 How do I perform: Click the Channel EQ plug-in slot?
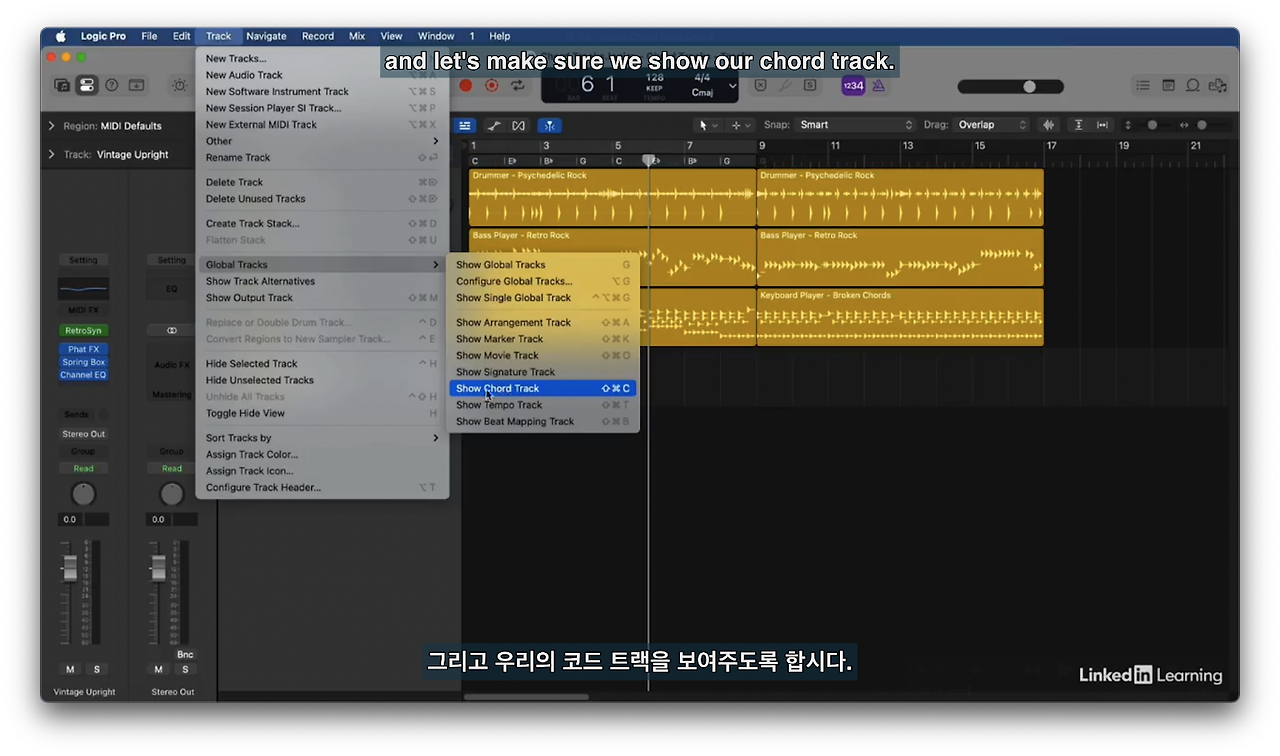point(83,375)
